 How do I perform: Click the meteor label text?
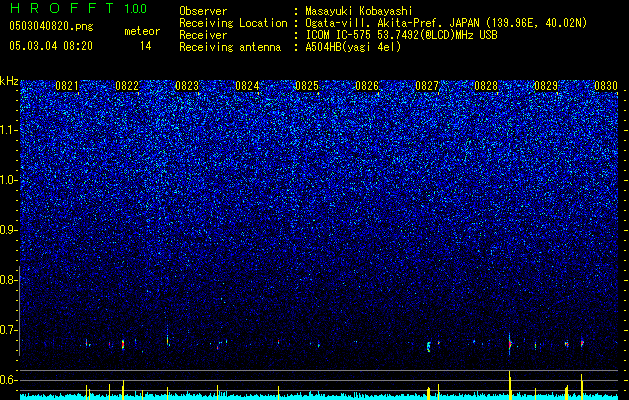pyautogui.click(x=142, y=31)
